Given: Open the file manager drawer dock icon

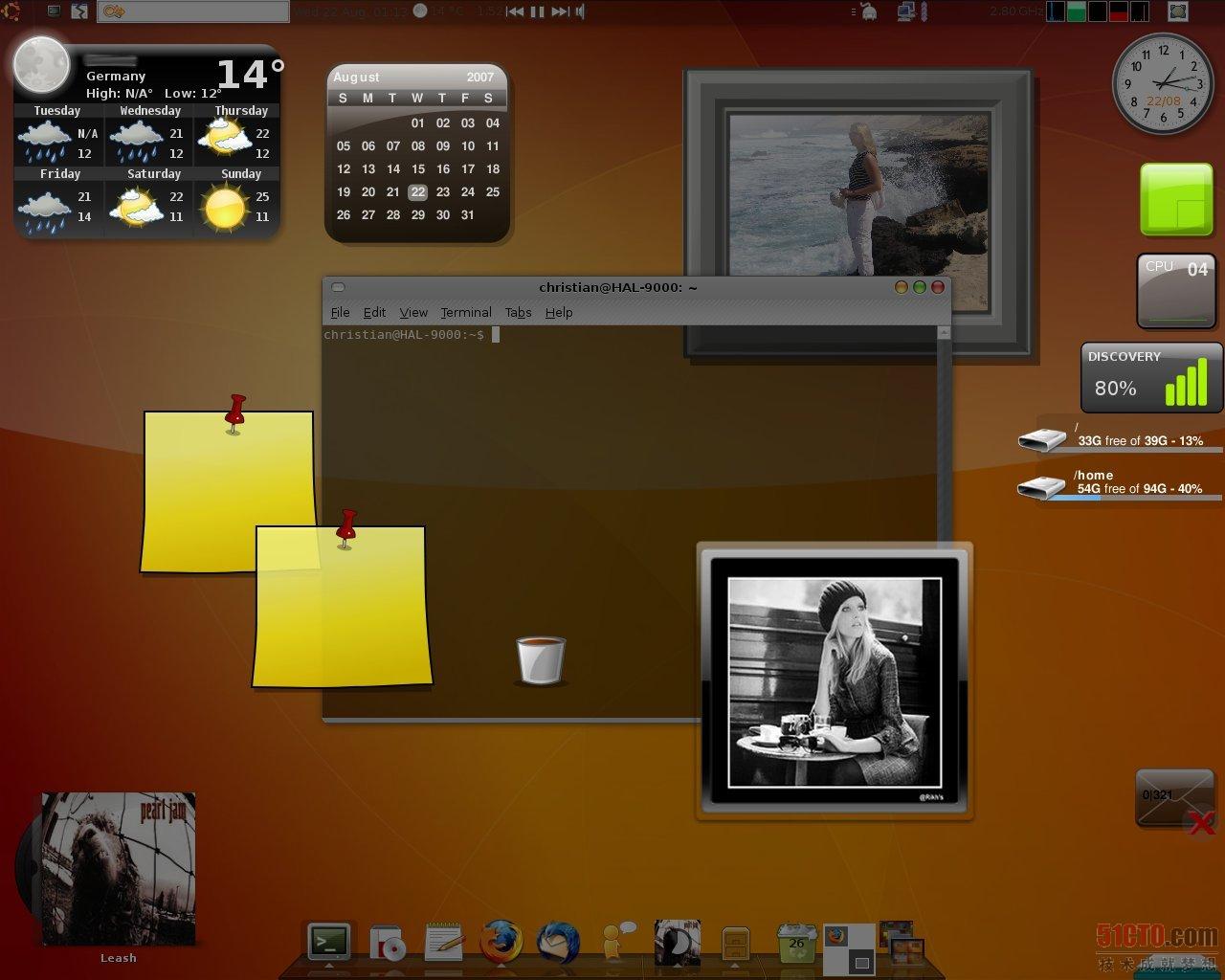Looking at the screenshot, I should [x=735, y=944].
